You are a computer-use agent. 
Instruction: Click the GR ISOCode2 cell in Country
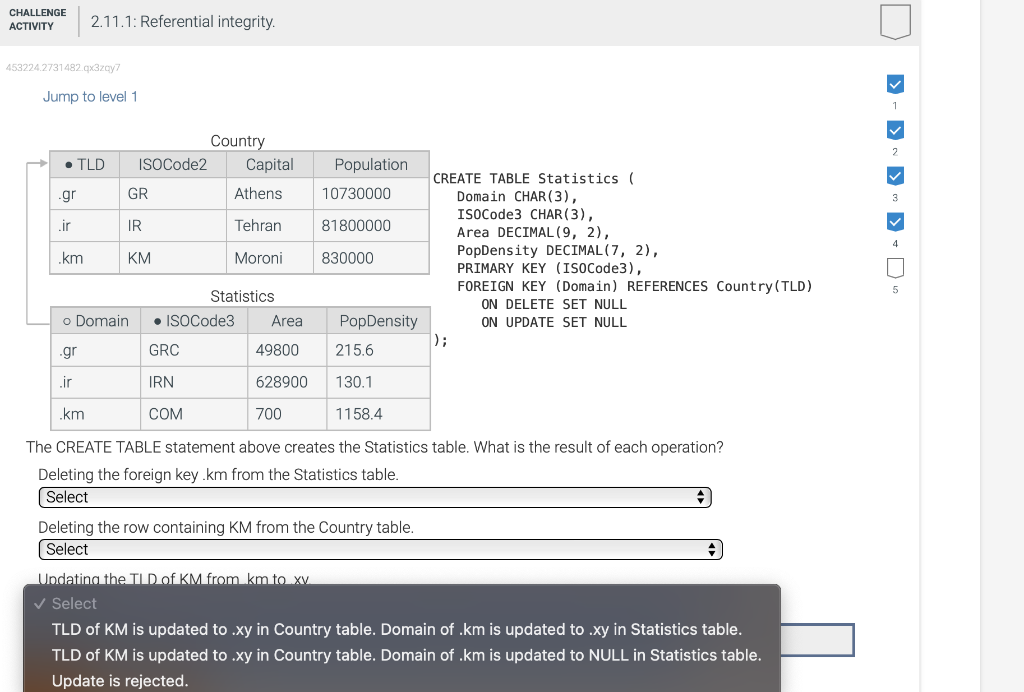(x=172, y=194)
